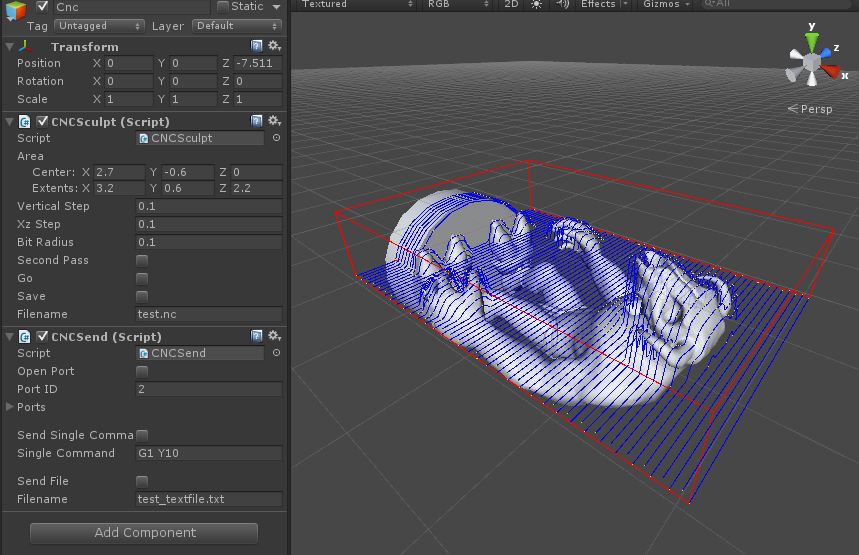
Task: Click the Transform axes icon
Action: (x=25, y=47)
